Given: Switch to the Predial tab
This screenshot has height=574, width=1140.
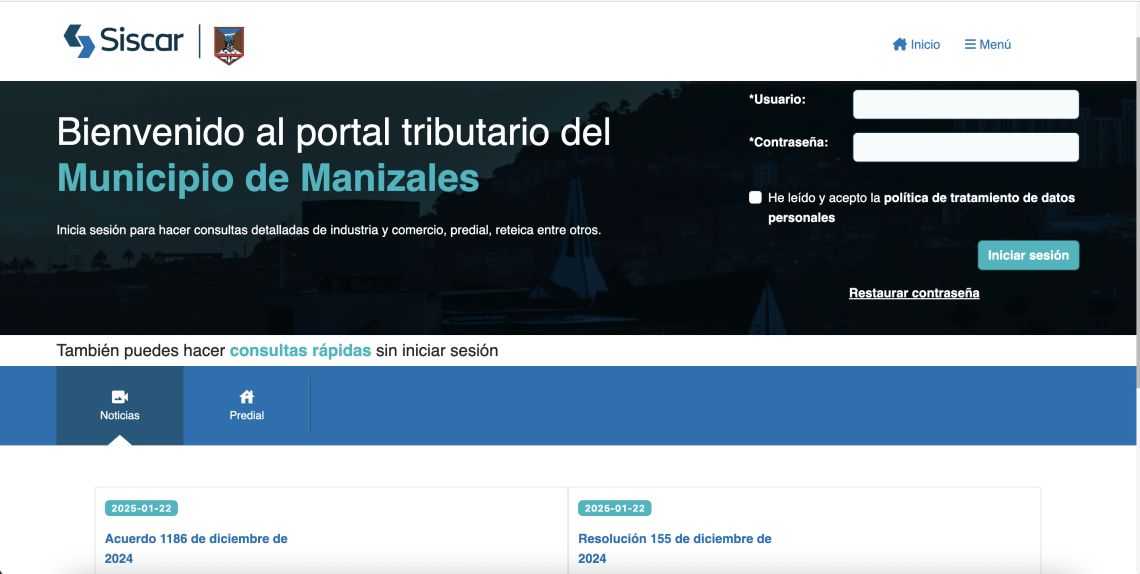Looking at the screenshot, I should point(246,405).
